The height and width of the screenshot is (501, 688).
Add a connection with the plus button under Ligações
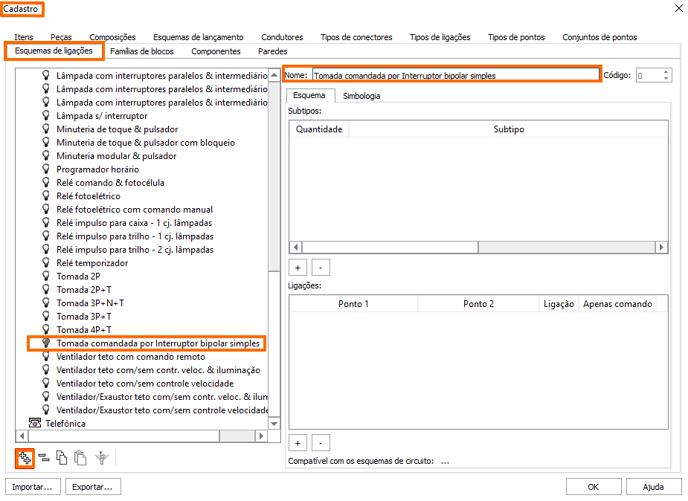(298, 442)
